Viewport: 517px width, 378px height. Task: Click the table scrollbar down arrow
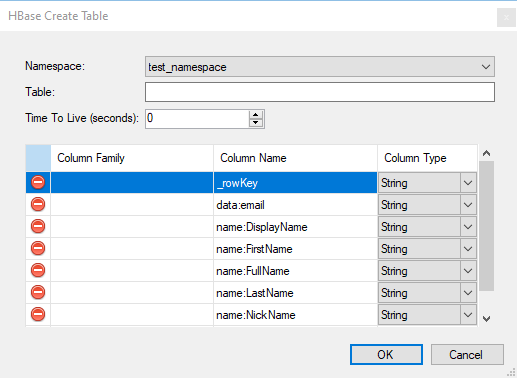[x=486, y=319]
